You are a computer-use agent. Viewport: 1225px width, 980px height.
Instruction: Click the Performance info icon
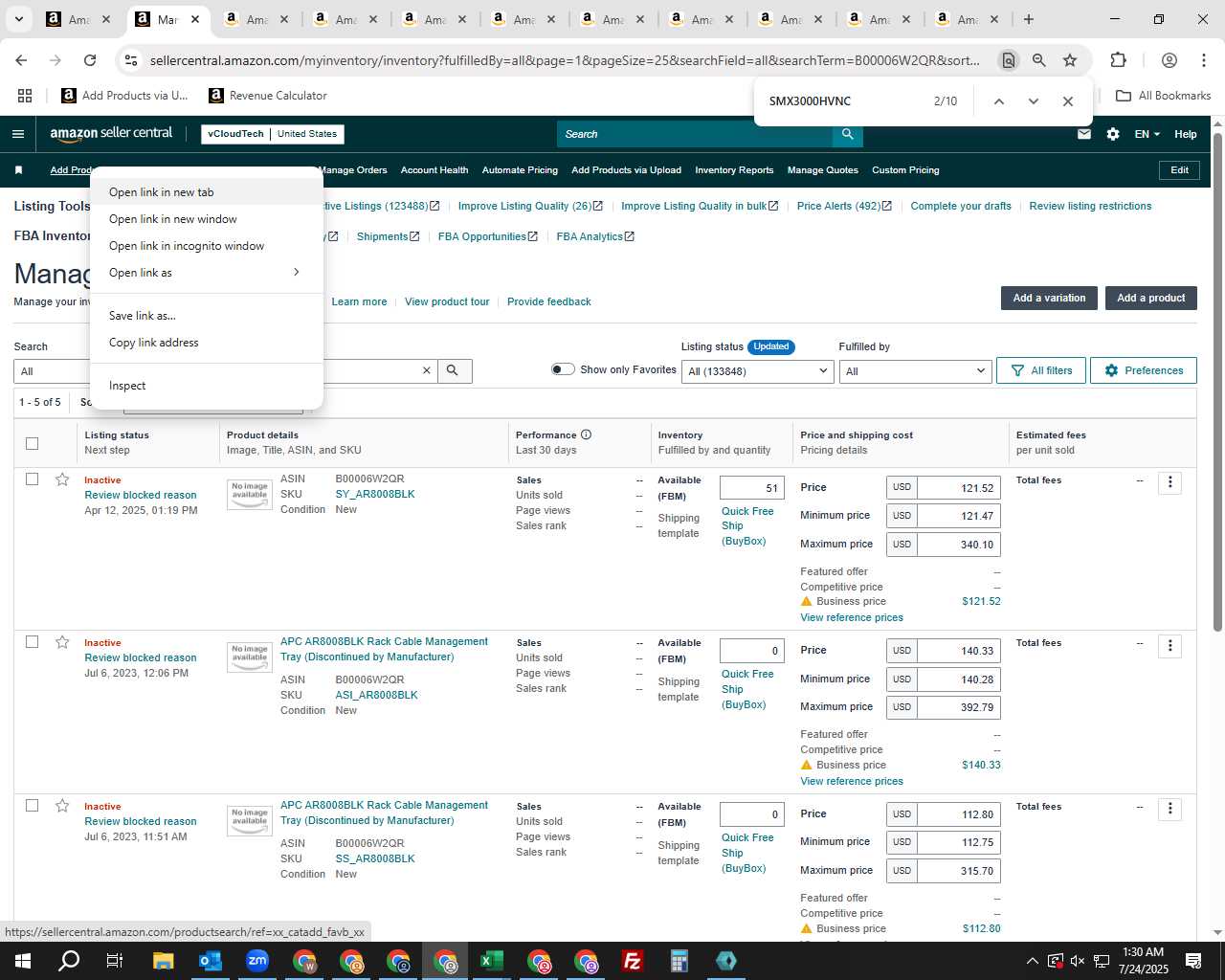click(586, 434)
